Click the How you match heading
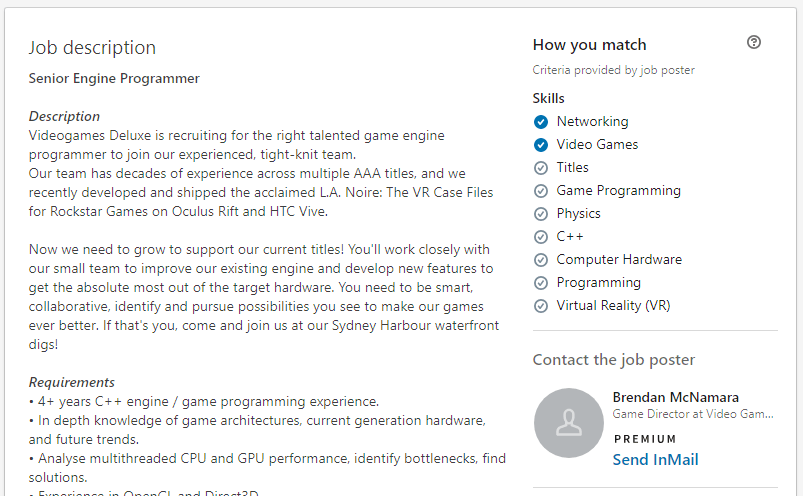The height and width of the screenshot is (496, 803). (589, 45)
